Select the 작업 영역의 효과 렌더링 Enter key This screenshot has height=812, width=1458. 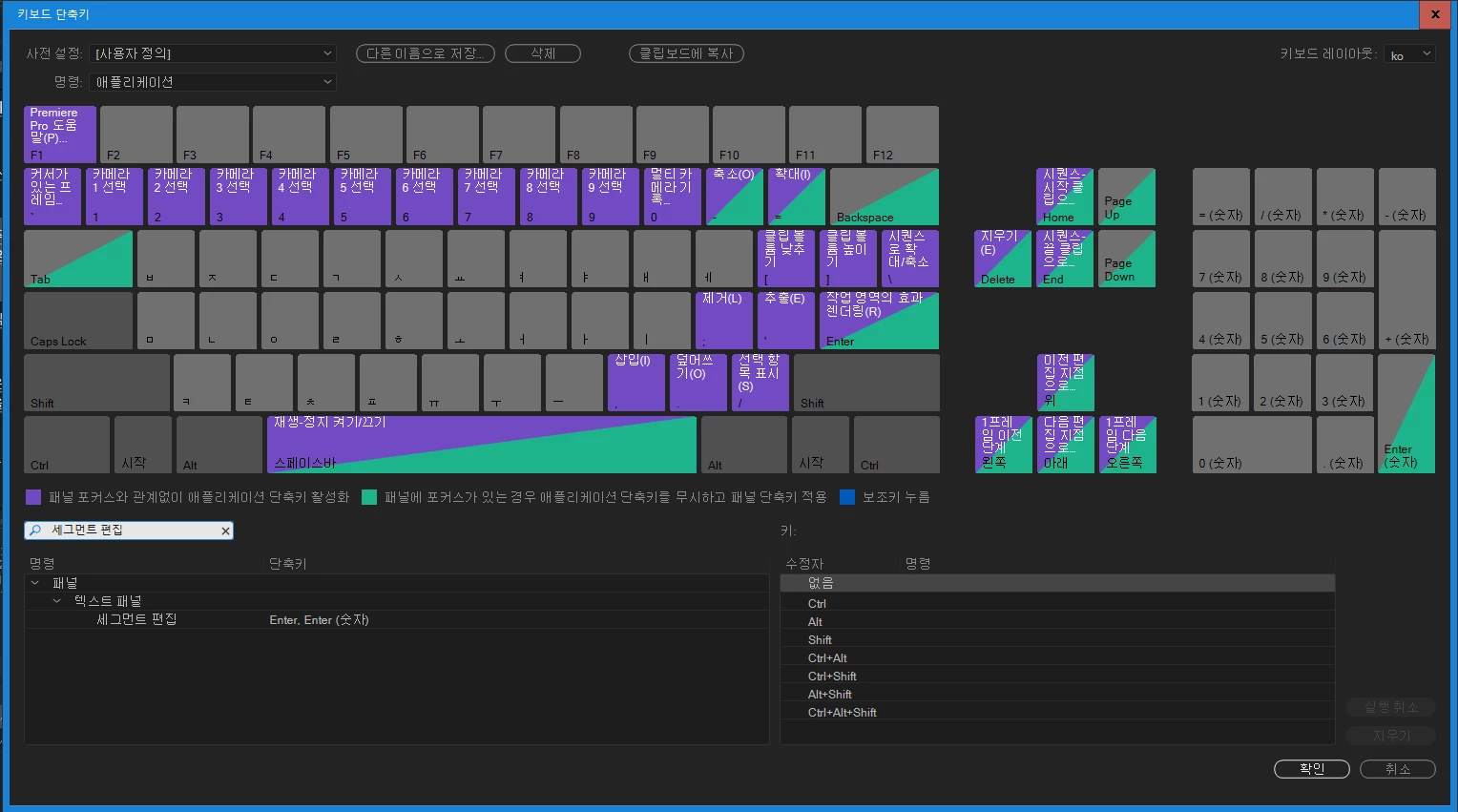(879, 321)
